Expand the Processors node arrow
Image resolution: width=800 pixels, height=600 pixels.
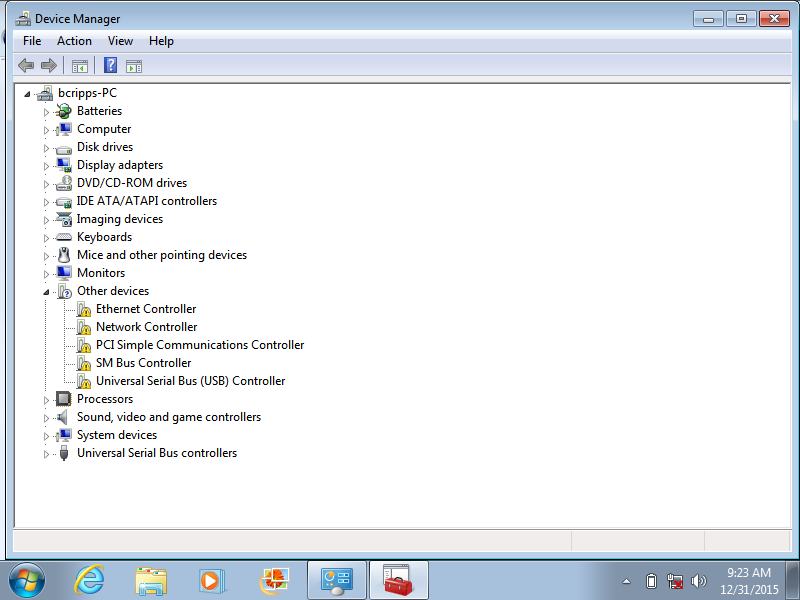click(46, 400)
